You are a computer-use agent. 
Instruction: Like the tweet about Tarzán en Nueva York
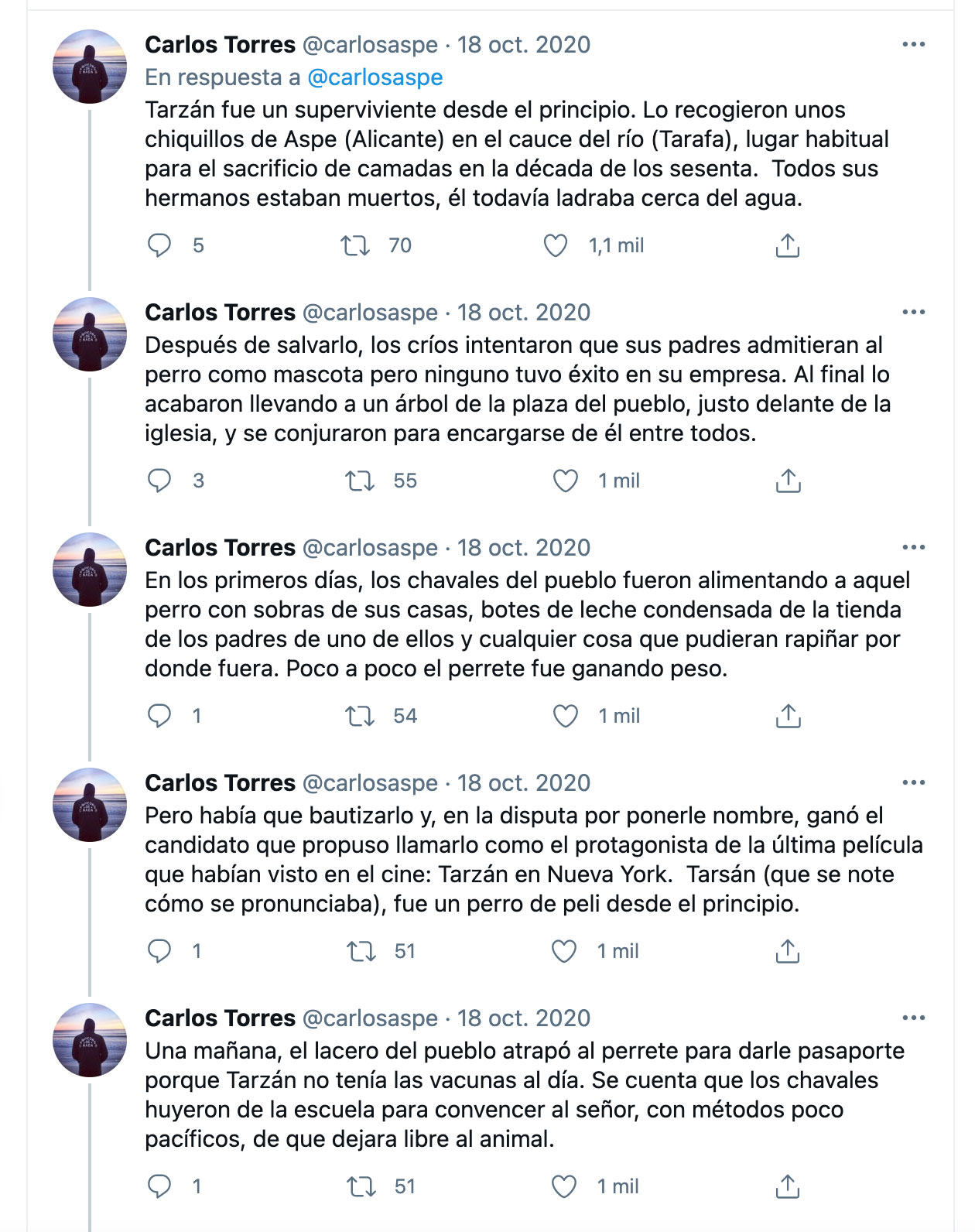(563, 951)
